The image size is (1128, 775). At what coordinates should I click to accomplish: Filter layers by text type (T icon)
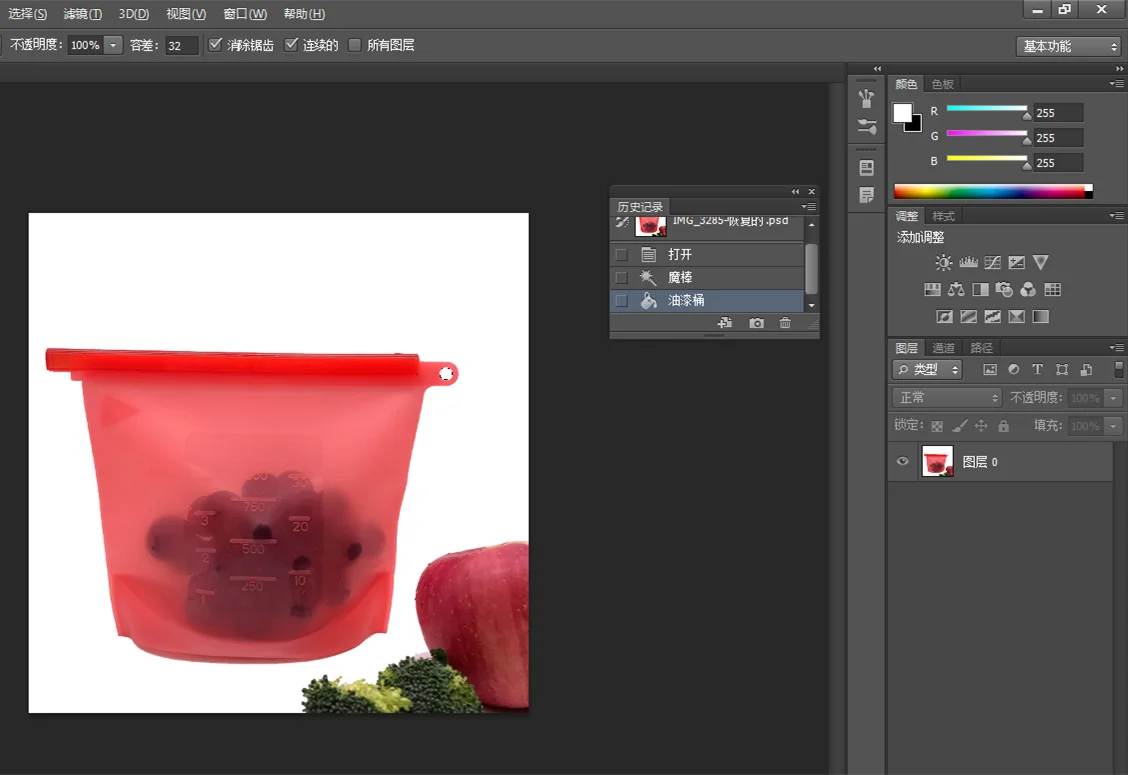(x=1037, y=370)
